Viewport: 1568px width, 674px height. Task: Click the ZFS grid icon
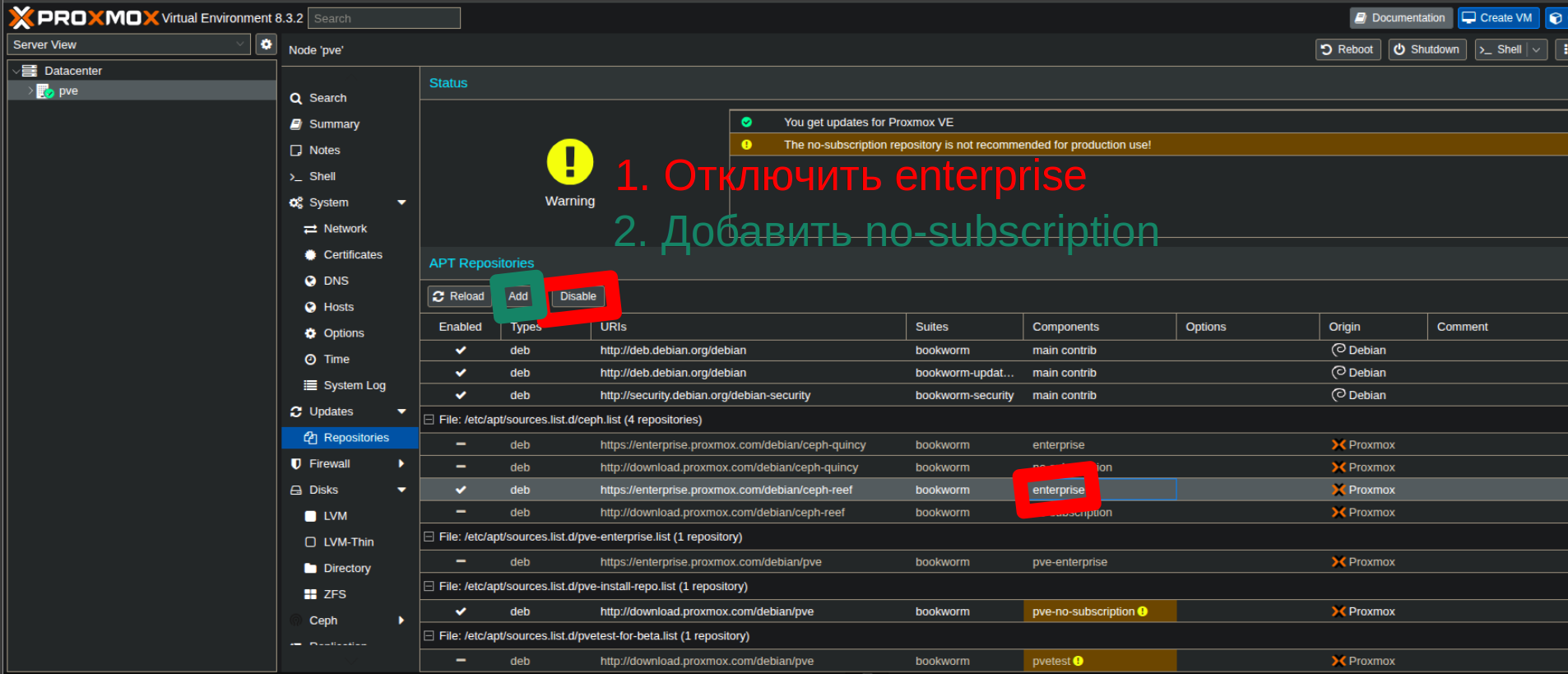coord(310,594)
